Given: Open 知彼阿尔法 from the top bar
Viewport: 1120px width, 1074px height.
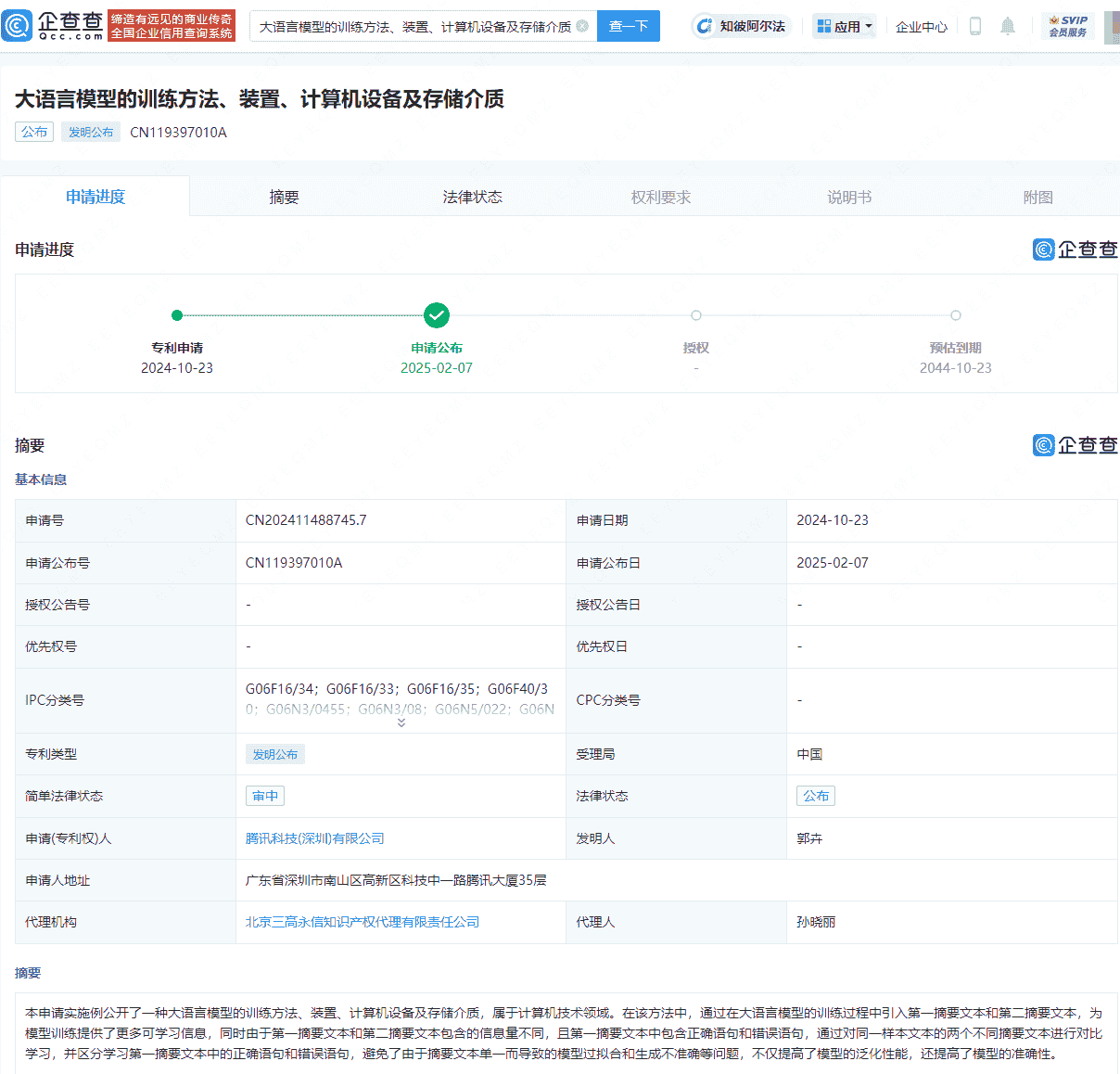Looking at the screenshot, I should tap(742, 26).
